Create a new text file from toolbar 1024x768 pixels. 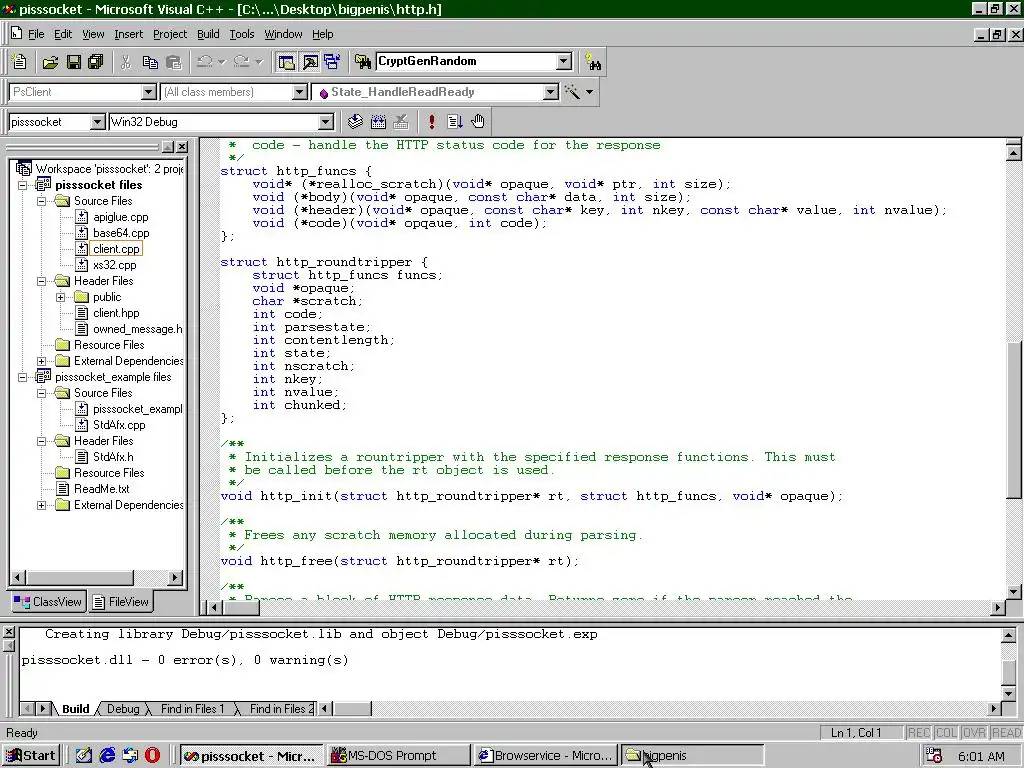tap(20, 62)
